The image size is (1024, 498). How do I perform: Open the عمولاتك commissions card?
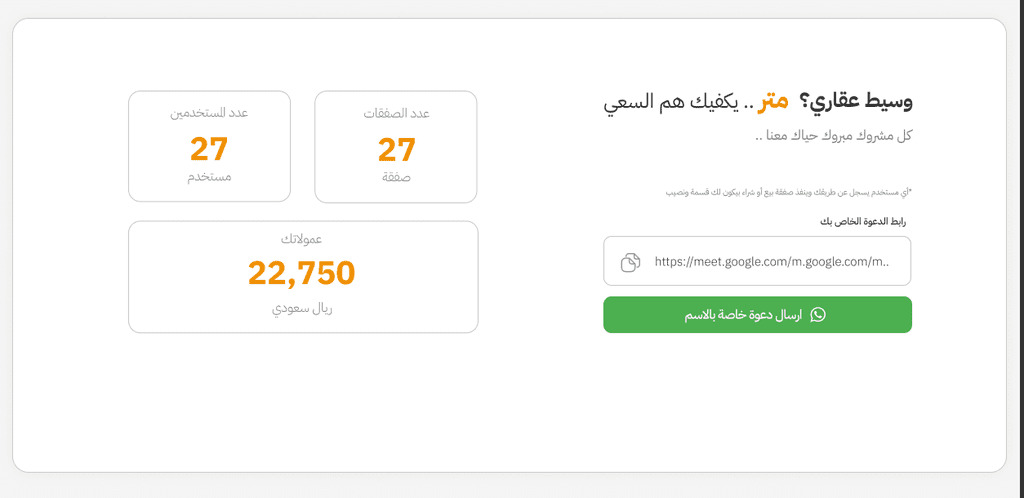click(303, 277)
